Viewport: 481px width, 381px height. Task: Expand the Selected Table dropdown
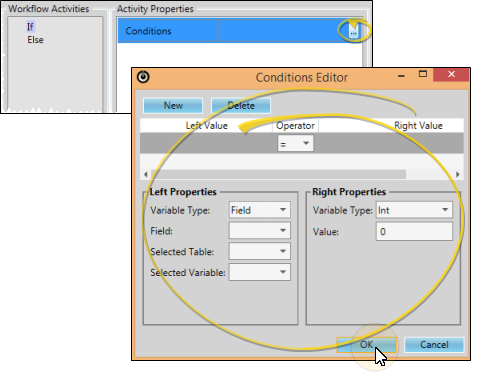point(260,251)
